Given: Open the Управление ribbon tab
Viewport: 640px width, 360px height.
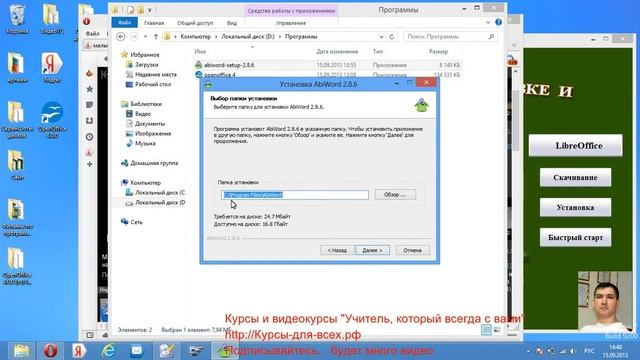Looking at the screenshot, I should coord(291,23).
